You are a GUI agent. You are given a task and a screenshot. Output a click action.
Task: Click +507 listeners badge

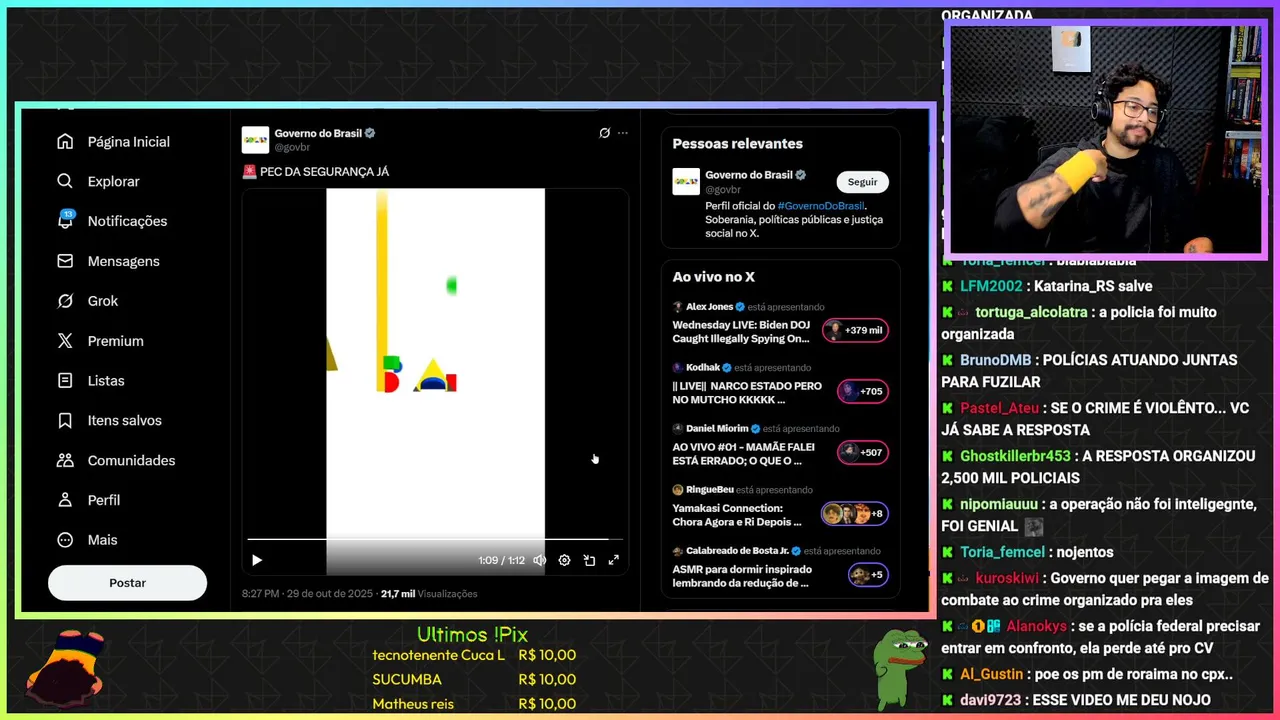click(x=863, y=452)
